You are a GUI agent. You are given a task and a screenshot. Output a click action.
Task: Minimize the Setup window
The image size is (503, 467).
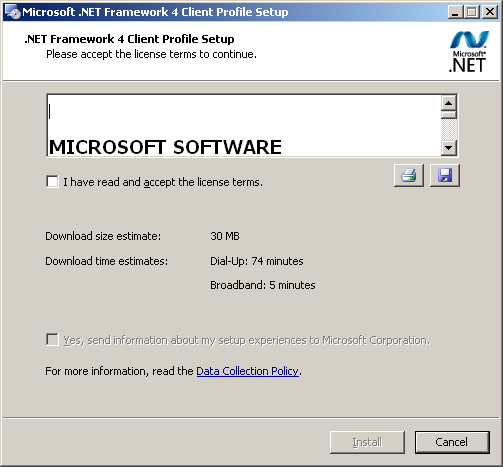click(455, 12)
